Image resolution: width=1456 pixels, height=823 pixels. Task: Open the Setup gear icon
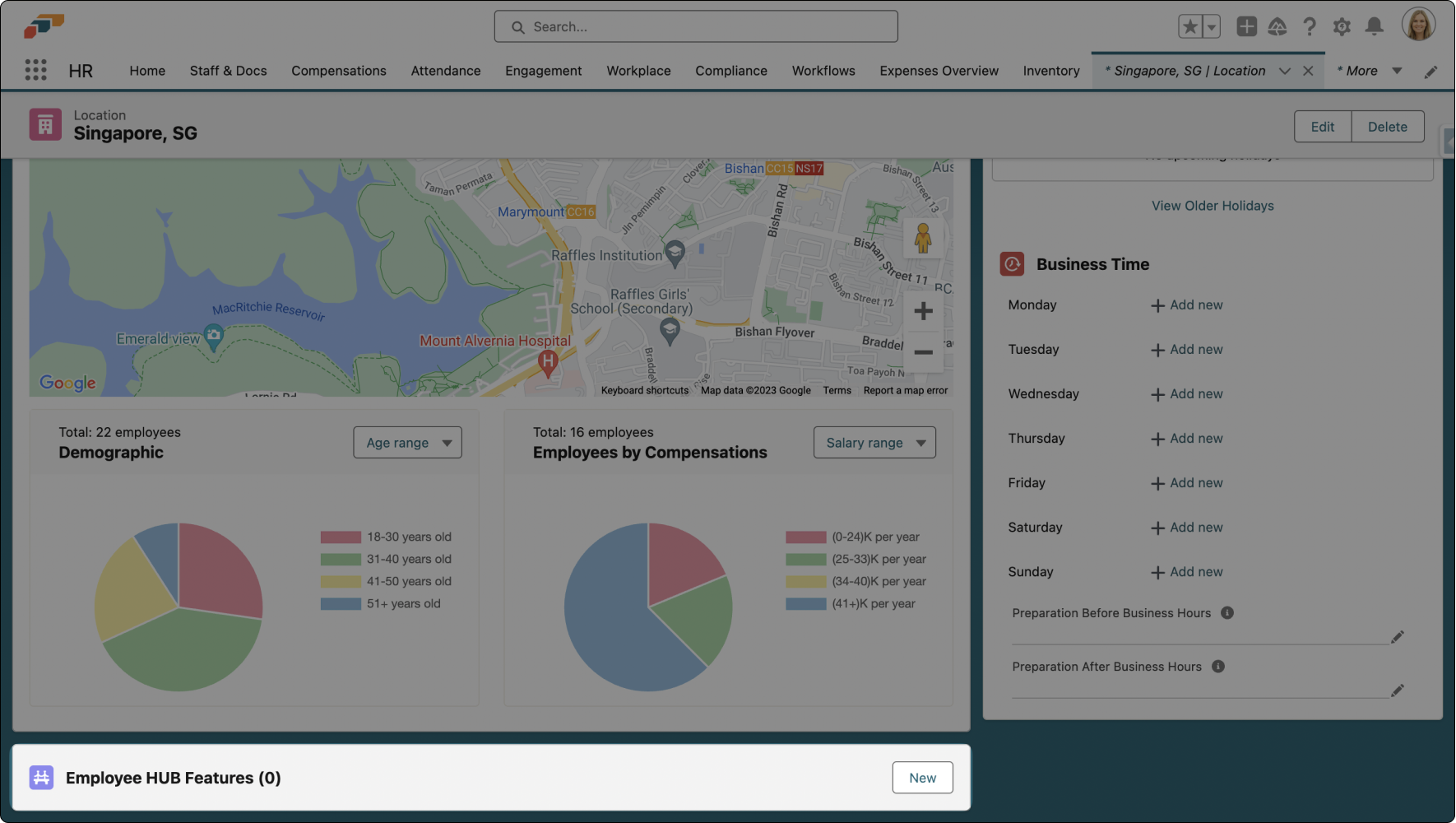click(1342, 26)
